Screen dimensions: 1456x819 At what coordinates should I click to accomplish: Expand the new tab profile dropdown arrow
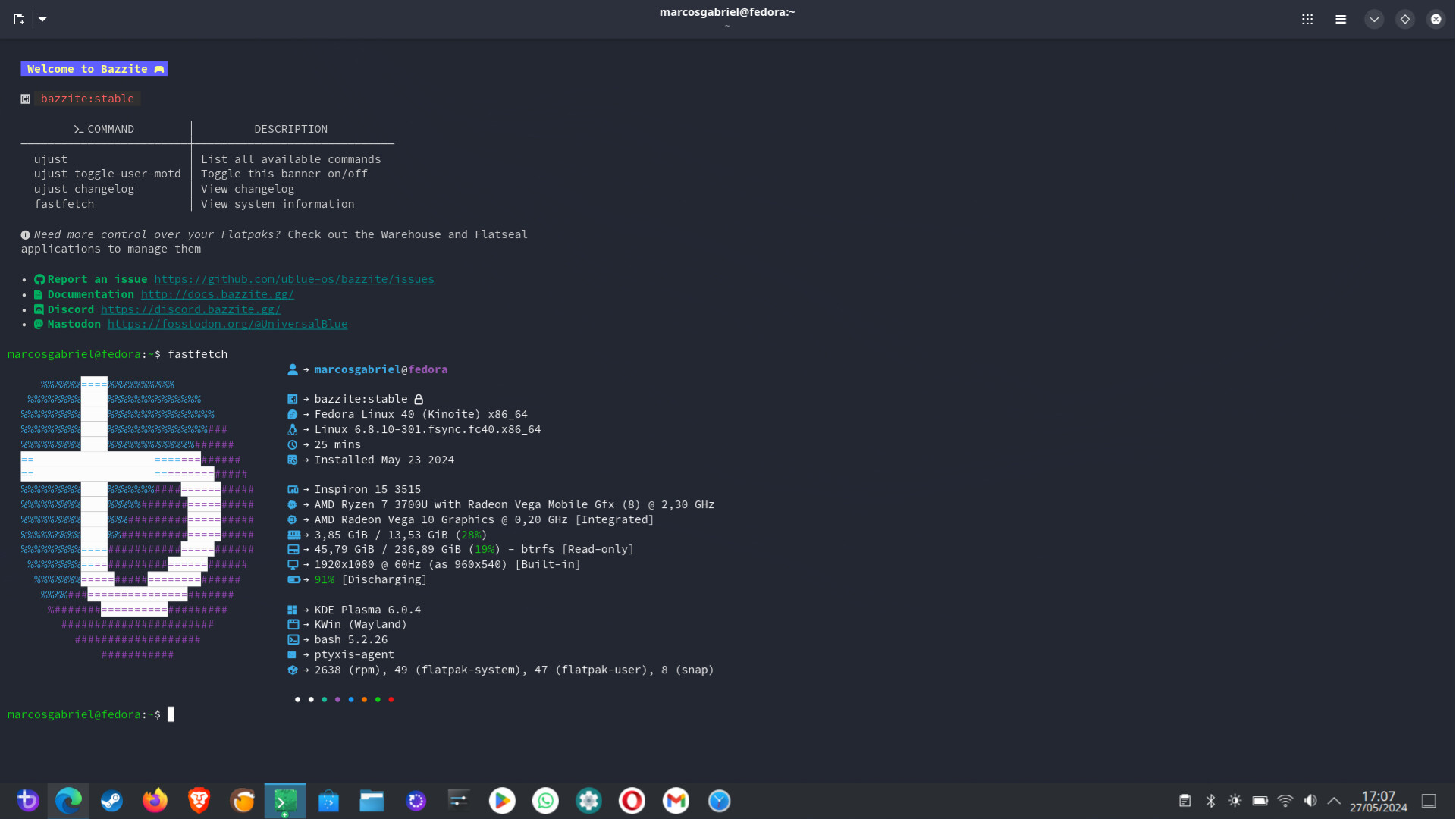[42, 19]
